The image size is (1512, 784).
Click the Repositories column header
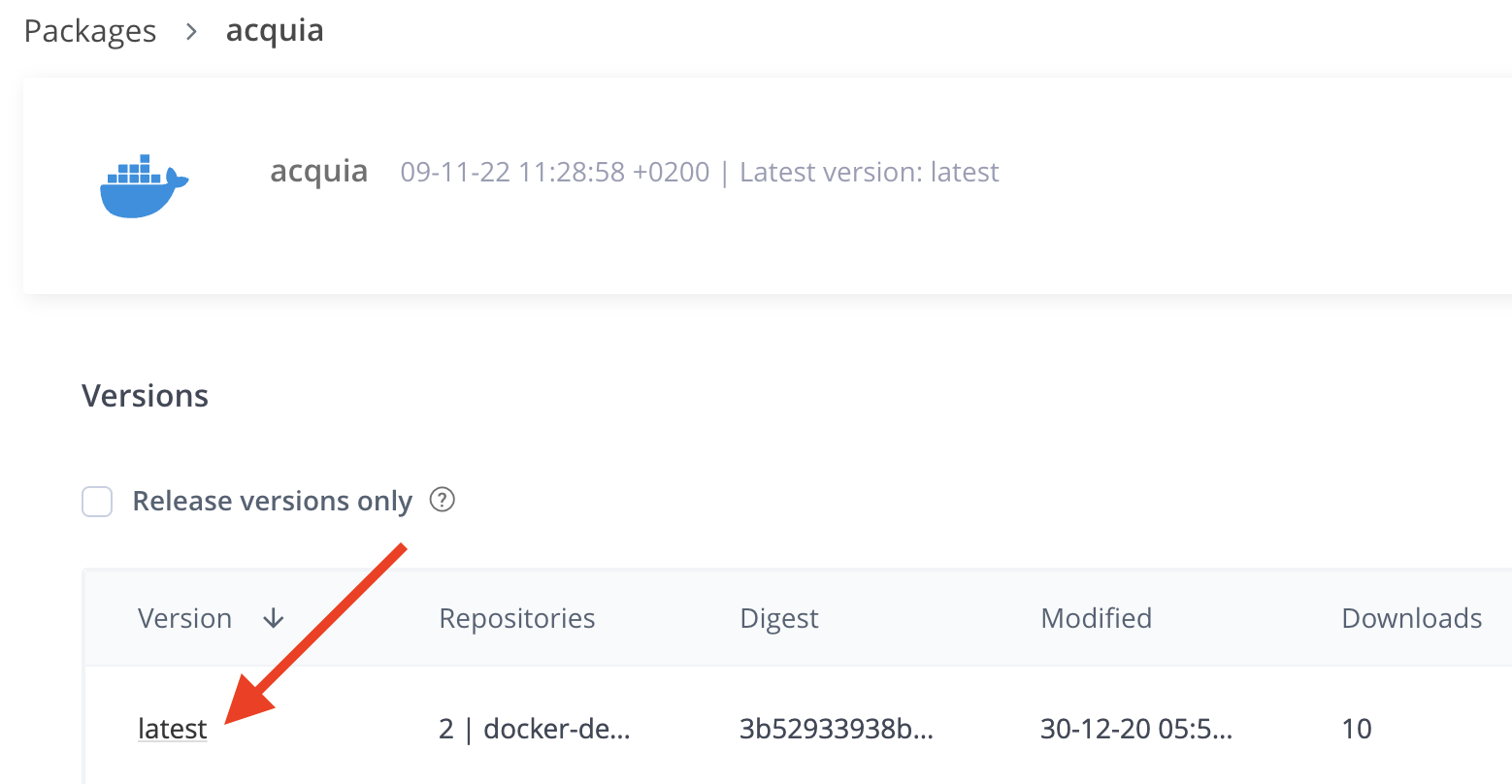517,619
